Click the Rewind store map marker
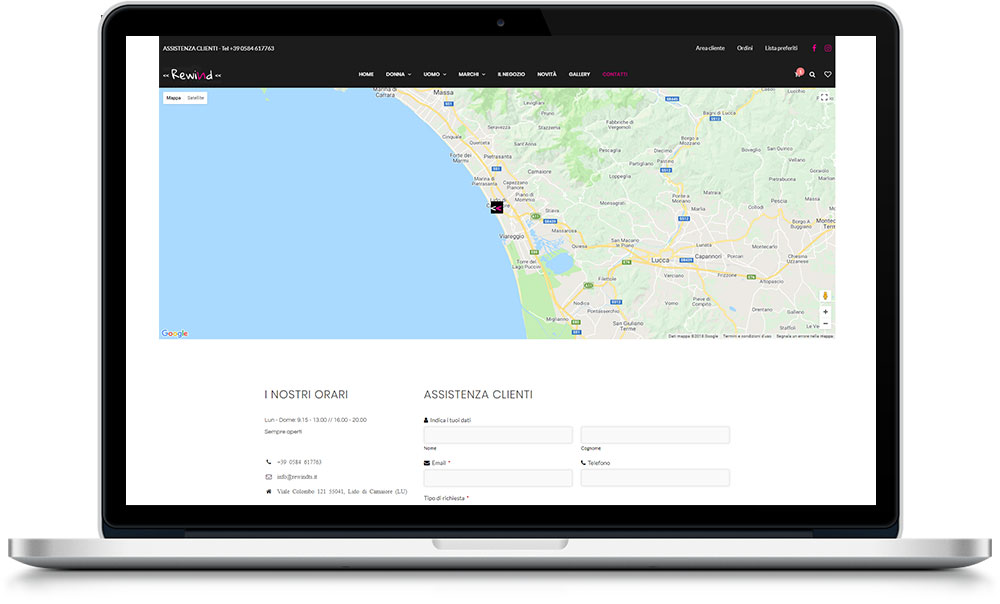 click(496, 207)
